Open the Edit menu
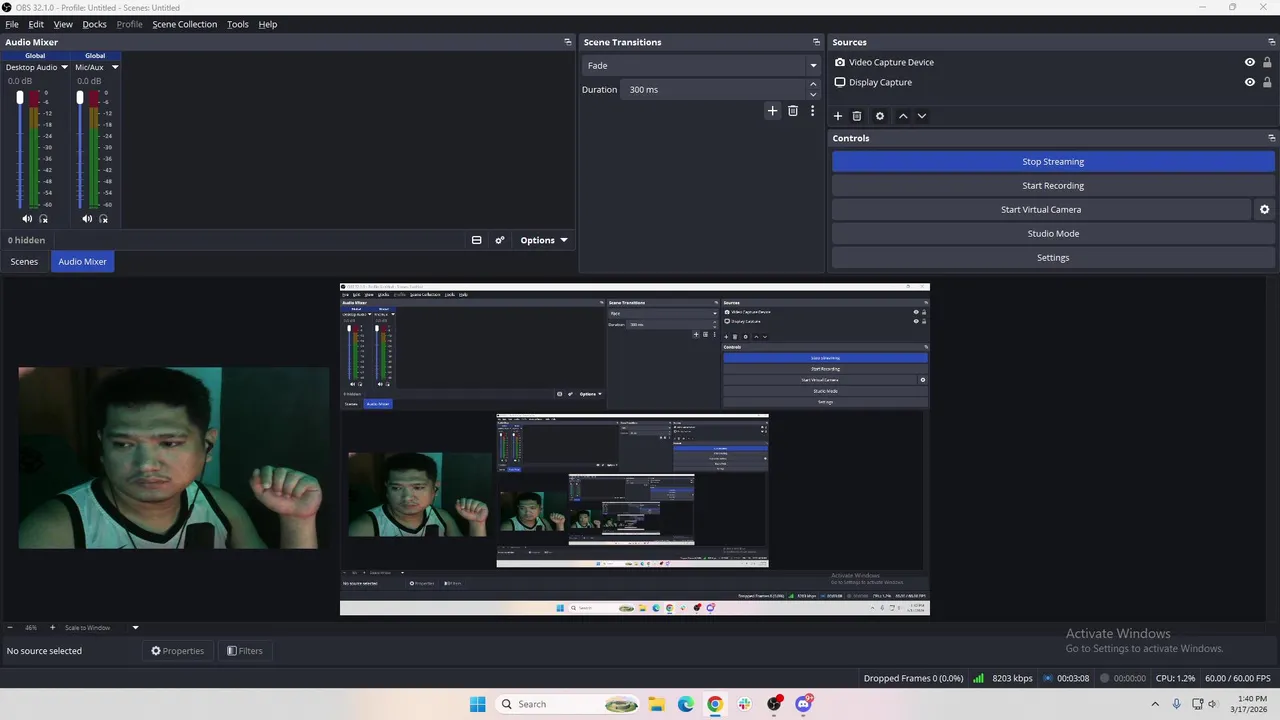Viewport: 1280px width, 720px height. [x=36, y=24]
